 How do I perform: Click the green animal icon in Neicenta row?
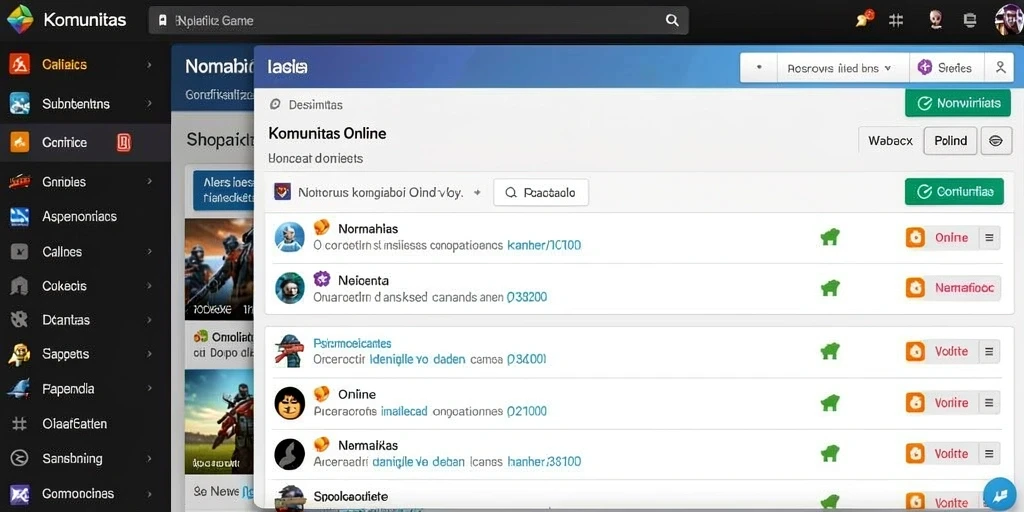click(x=829, y=288)
